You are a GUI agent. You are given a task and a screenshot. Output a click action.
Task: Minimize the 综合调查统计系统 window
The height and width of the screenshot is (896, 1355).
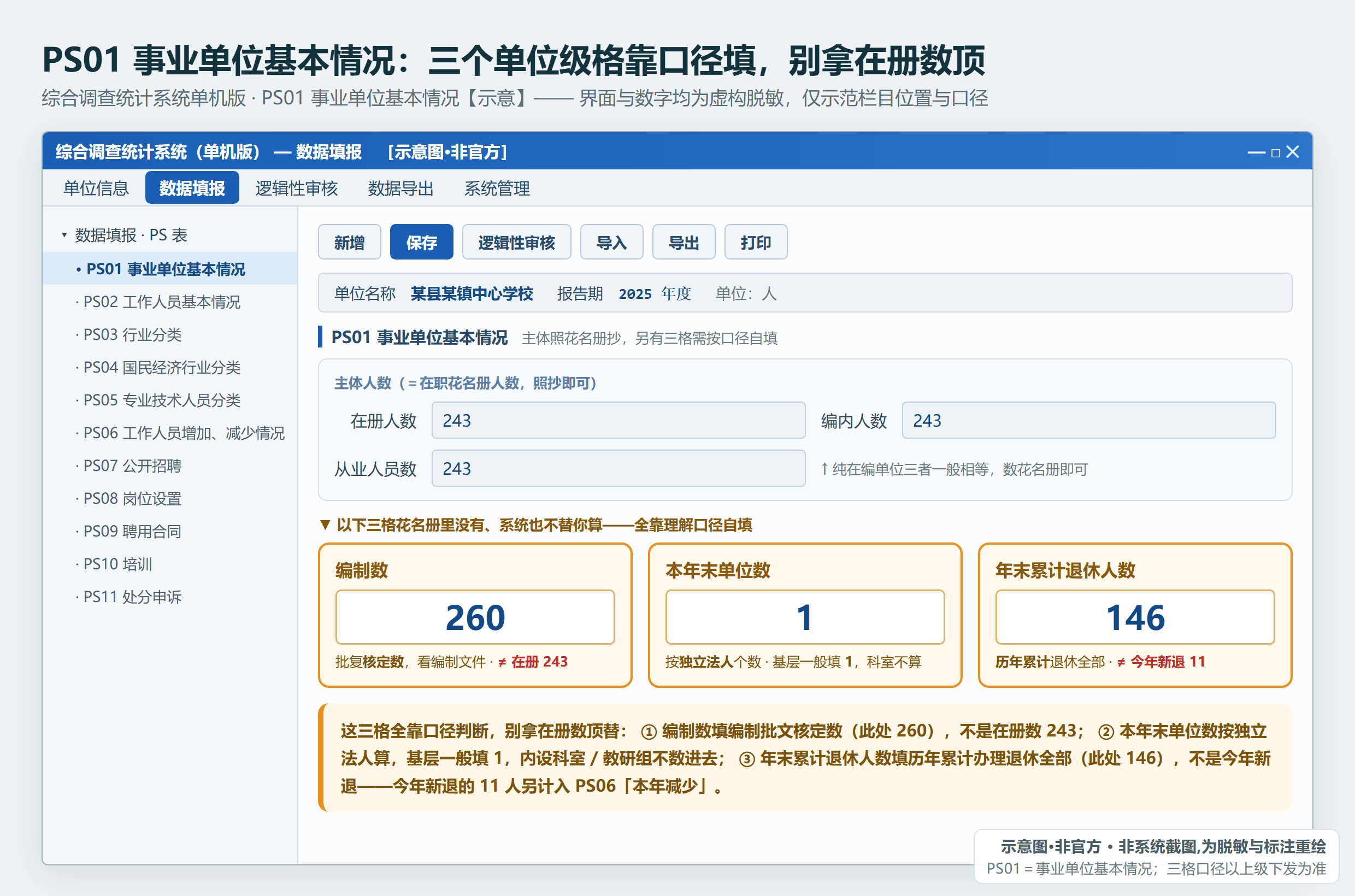[1256, 152]
